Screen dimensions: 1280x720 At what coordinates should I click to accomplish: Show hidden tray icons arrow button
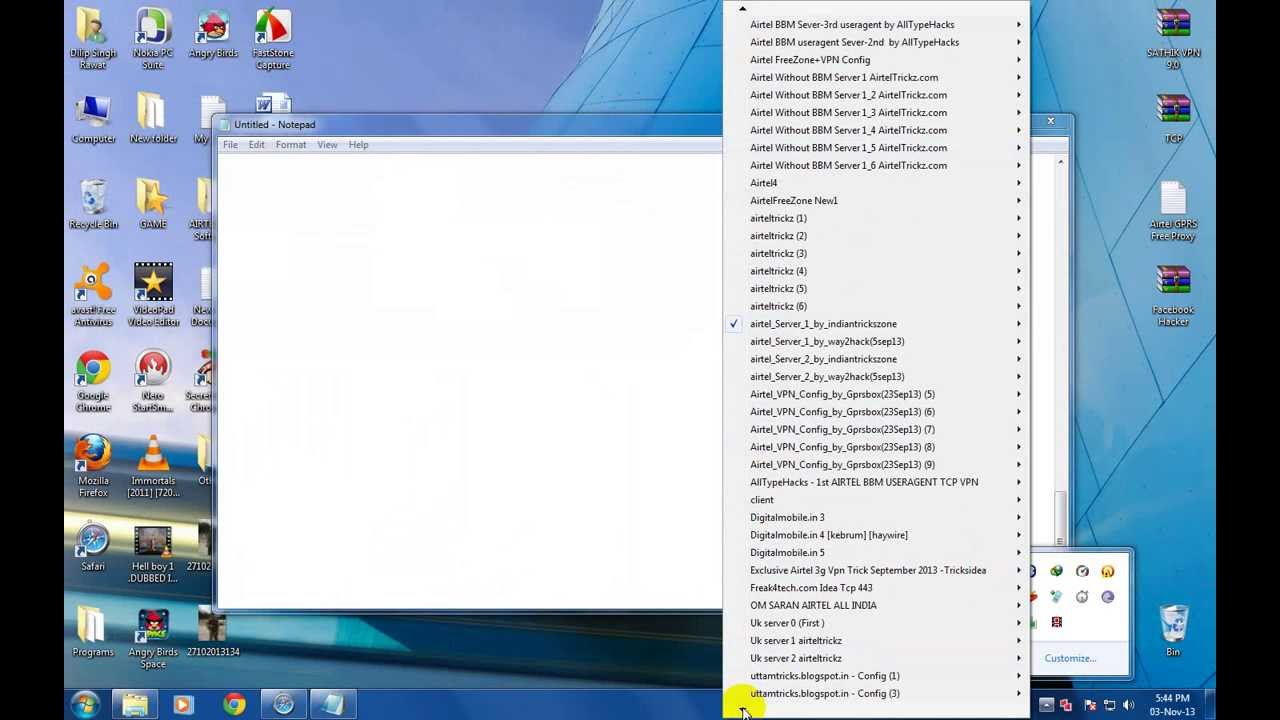pyautogui.click(x=1046, y=706)
